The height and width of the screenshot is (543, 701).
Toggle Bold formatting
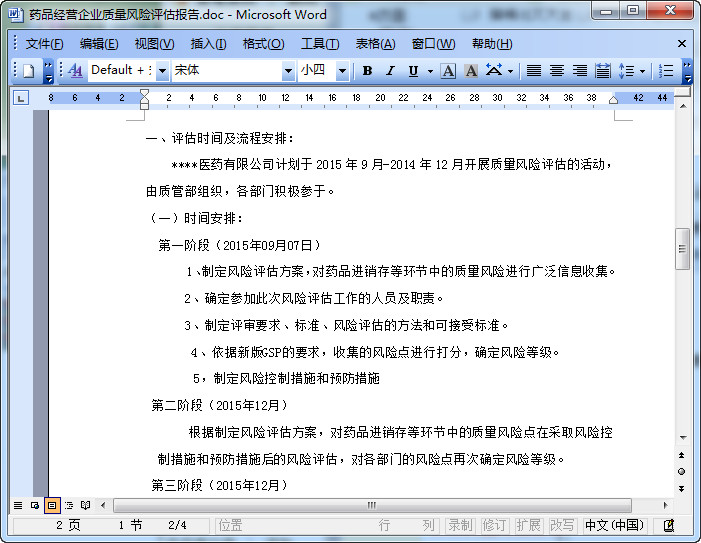tap(367, 71)
